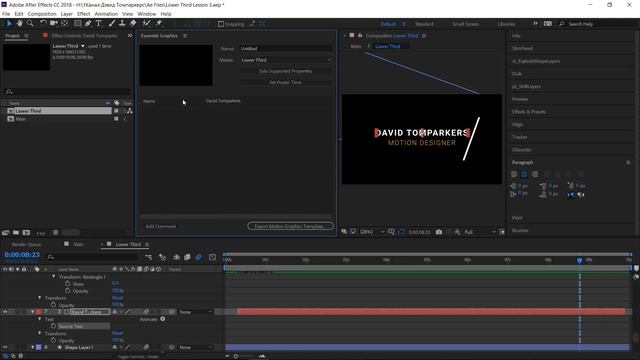Toggle the Source Text stopwatch
The height and width of the screenshot is (360, 640).
(x=53, y=326)
